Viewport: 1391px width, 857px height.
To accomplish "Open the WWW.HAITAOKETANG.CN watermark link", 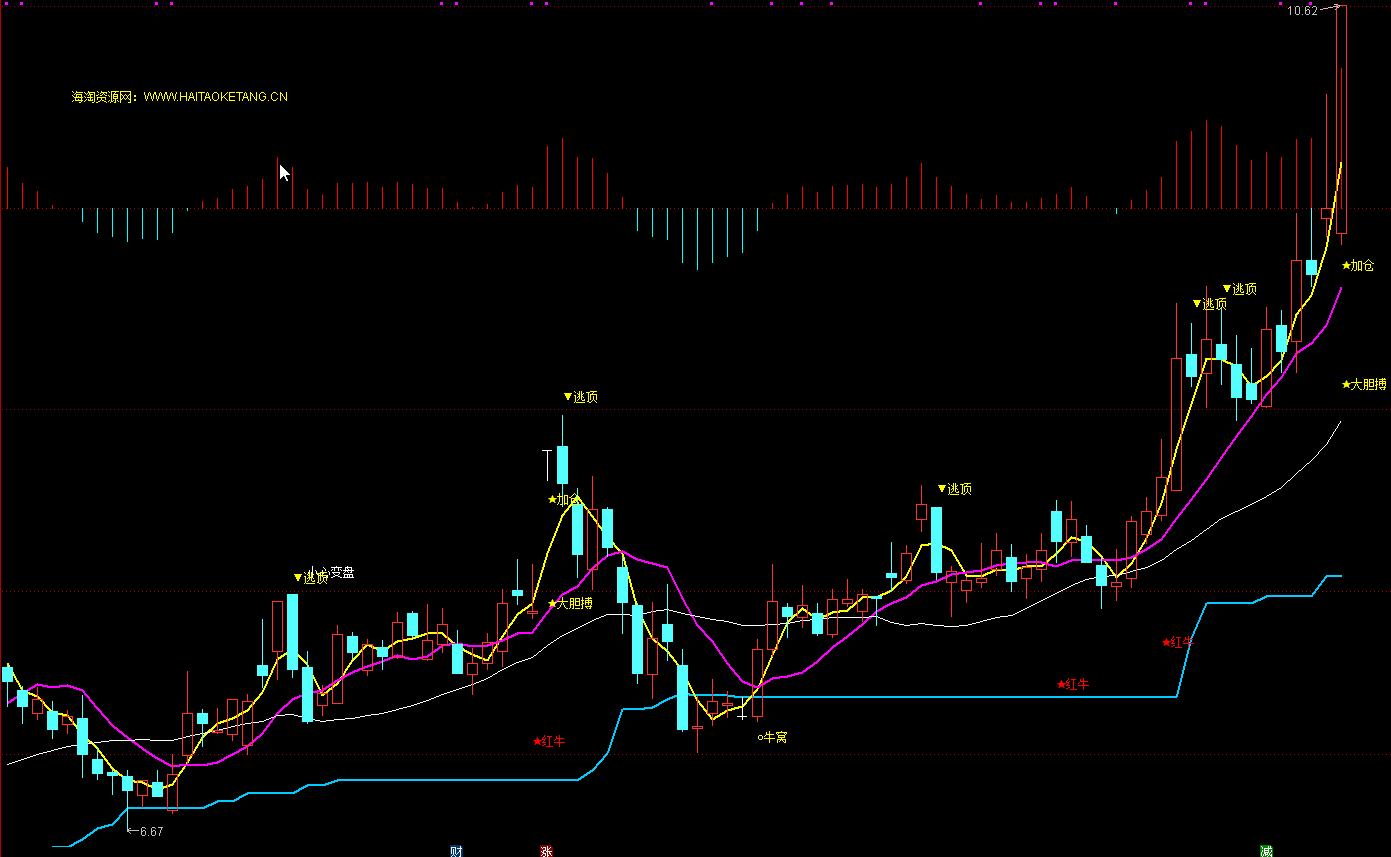I will (215, 97).
